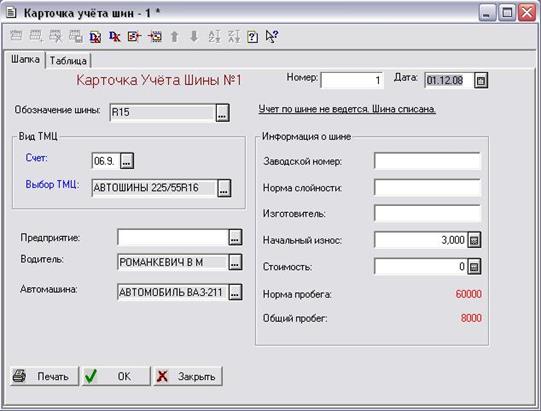Click the form icon with incoming red arrow

[155, 36]
